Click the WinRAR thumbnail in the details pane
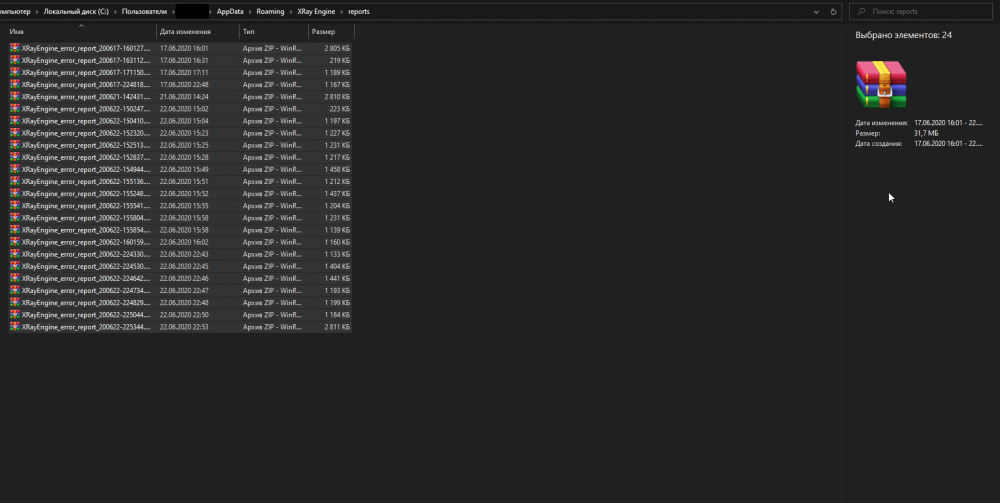The width and height of the screenshot is (1000, 503). click(881, 84)
